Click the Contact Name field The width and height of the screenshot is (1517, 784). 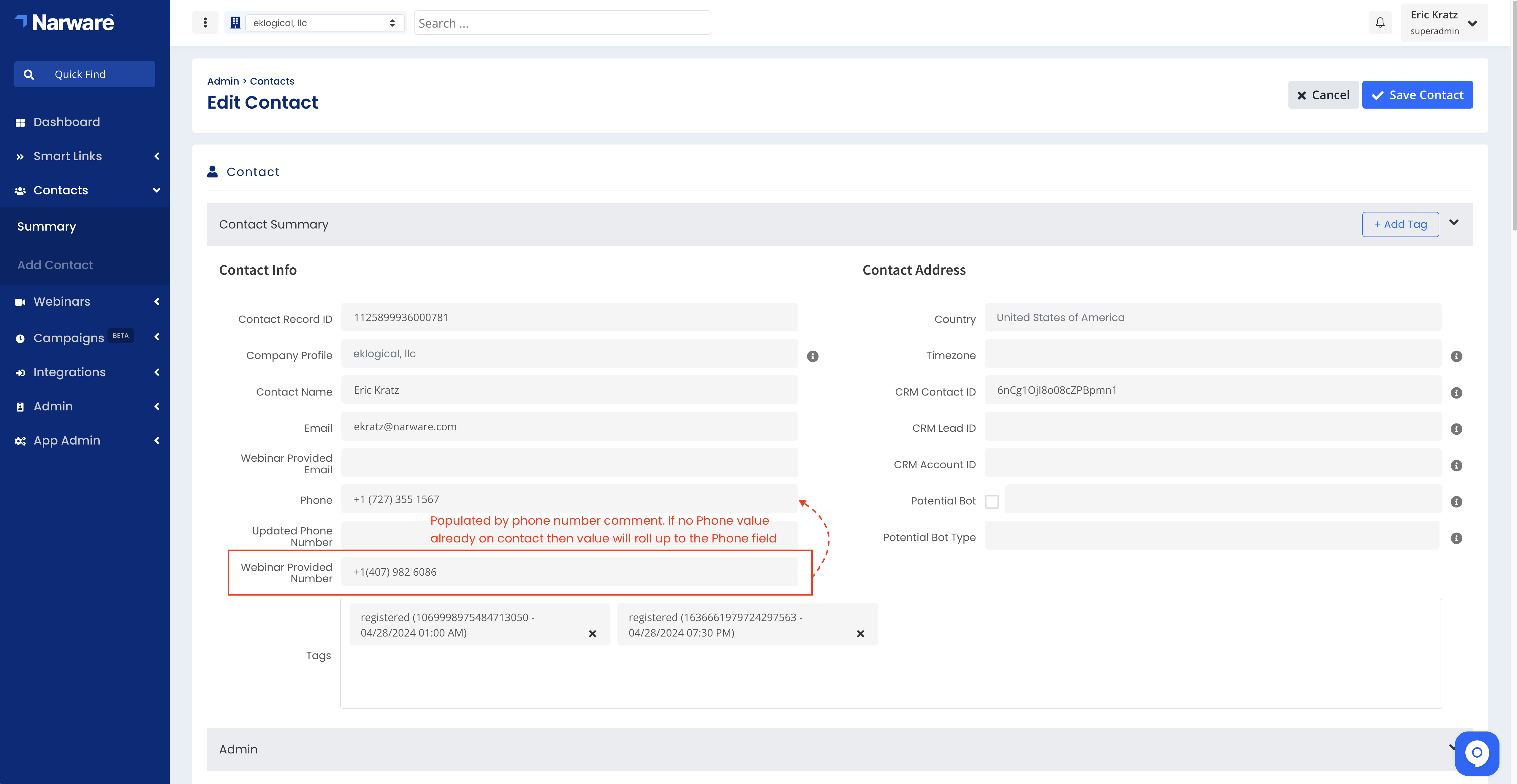[569, 390]
